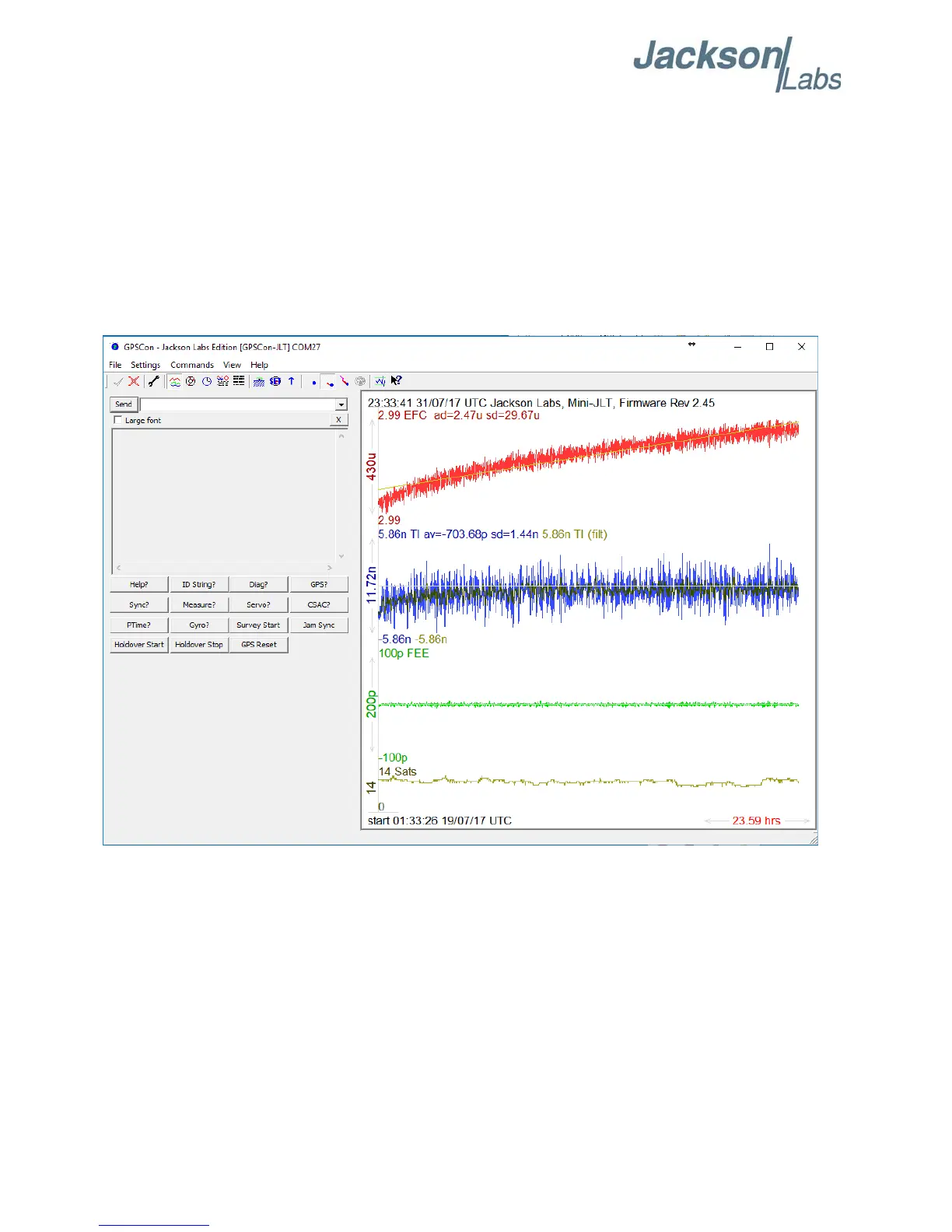Click the context help arrow-question icon
This screenshot has width=952, height=1232.
(x=397, y=381)
